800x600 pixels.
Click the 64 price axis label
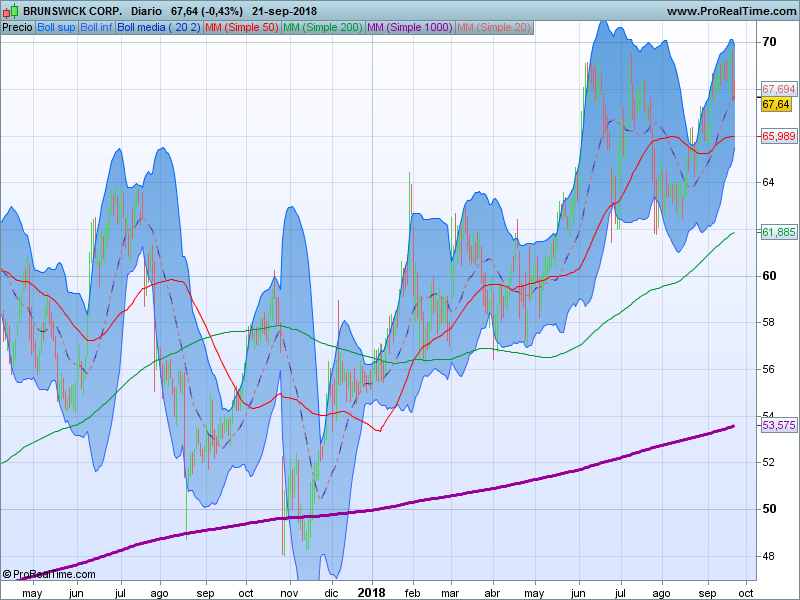pos(768,183)
